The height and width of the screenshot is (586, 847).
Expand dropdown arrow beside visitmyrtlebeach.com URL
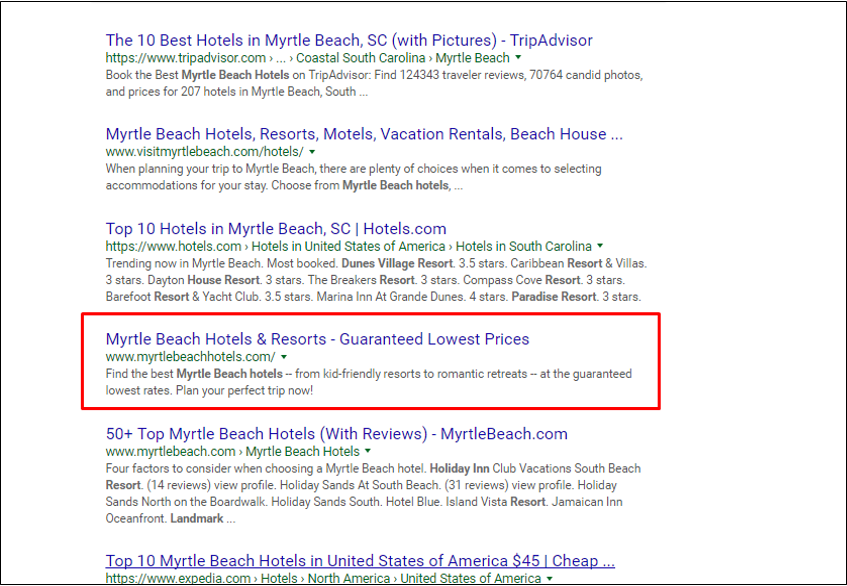[x=312, y=152]
